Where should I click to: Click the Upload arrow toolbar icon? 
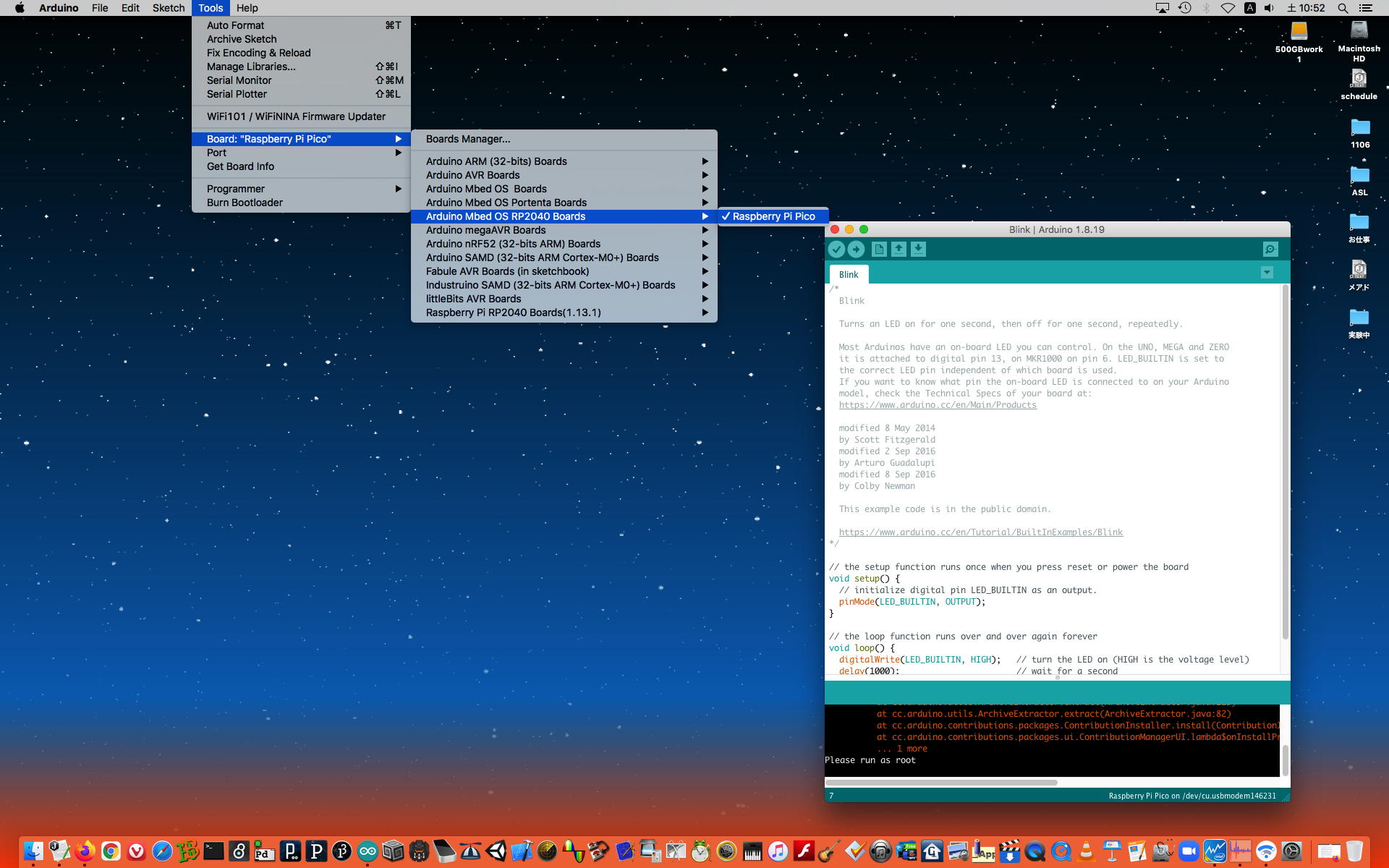856,250
